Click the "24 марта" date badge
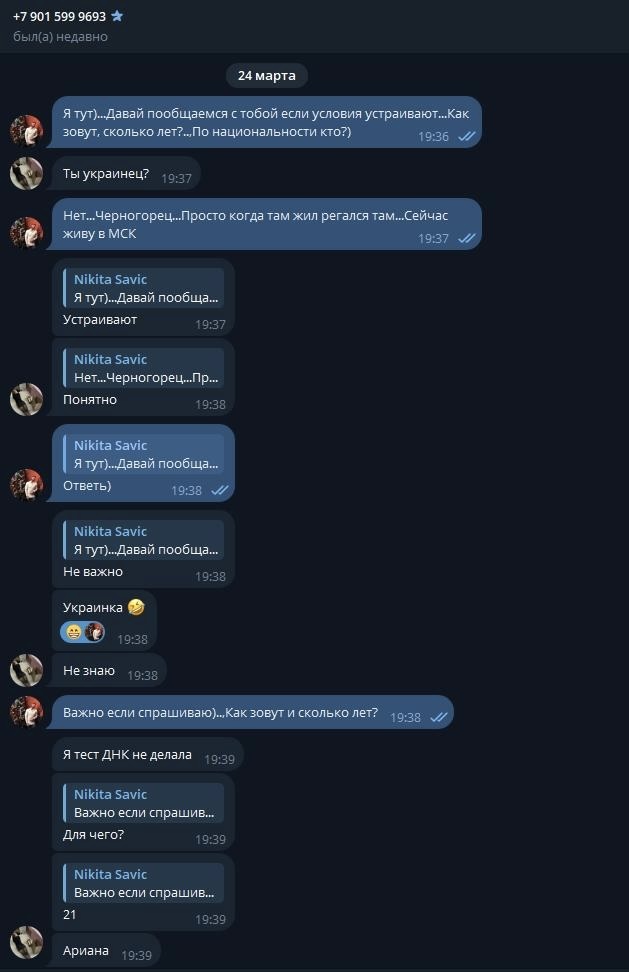This screenshot has width=629, height=972. (267, 75)
